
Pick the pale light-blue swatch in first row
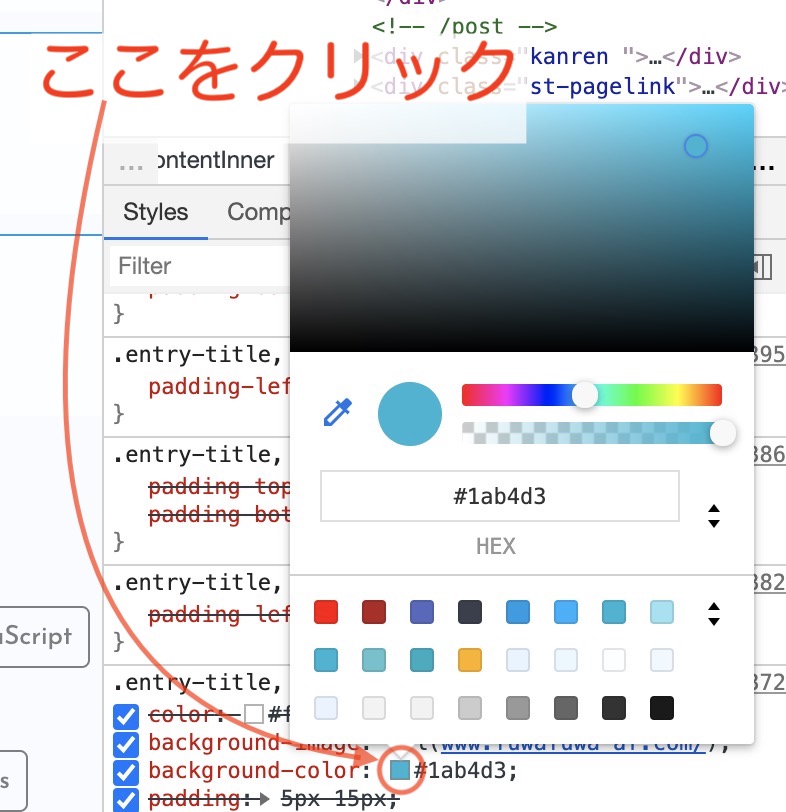(662, 612)
